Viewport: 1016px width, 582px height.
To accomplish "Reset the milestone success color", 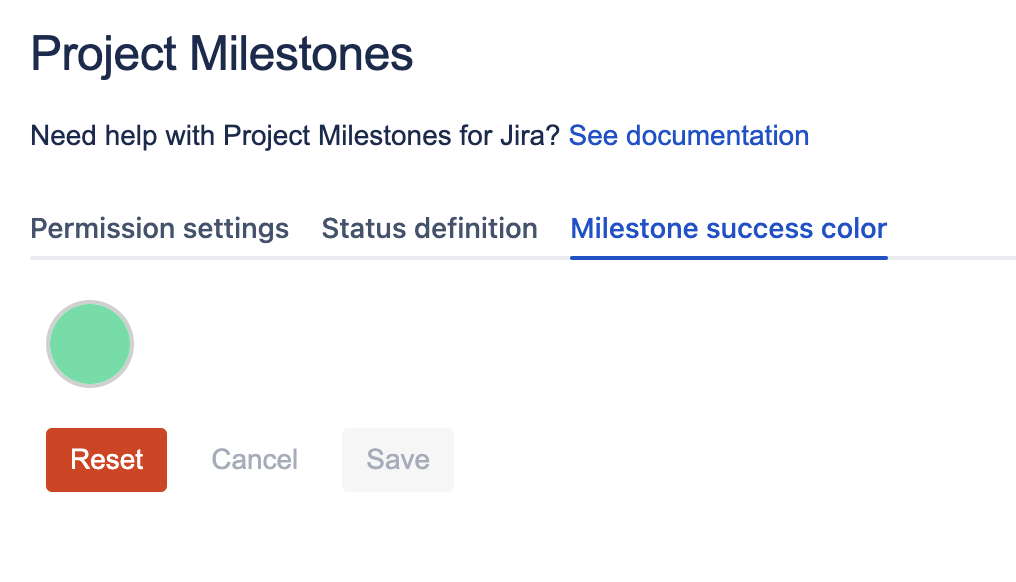I will pyautogui.click(x=106, y=460).
